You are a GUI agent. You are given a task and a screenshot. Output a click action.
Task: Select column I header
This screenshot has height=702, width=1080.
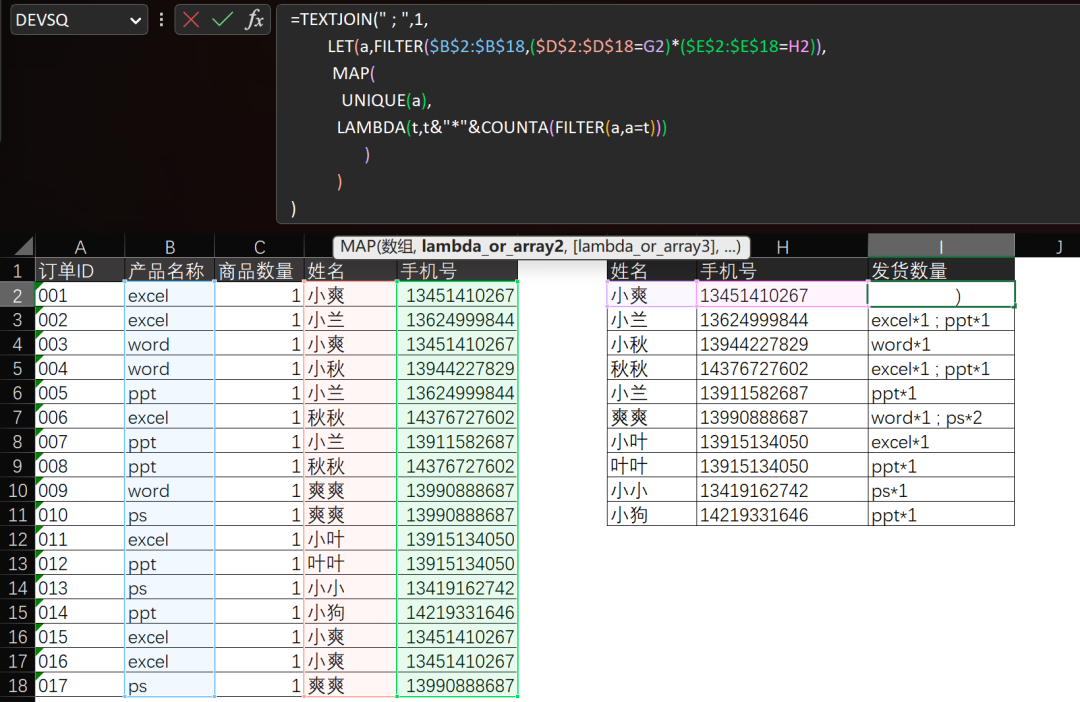click(x=940, y=247)
